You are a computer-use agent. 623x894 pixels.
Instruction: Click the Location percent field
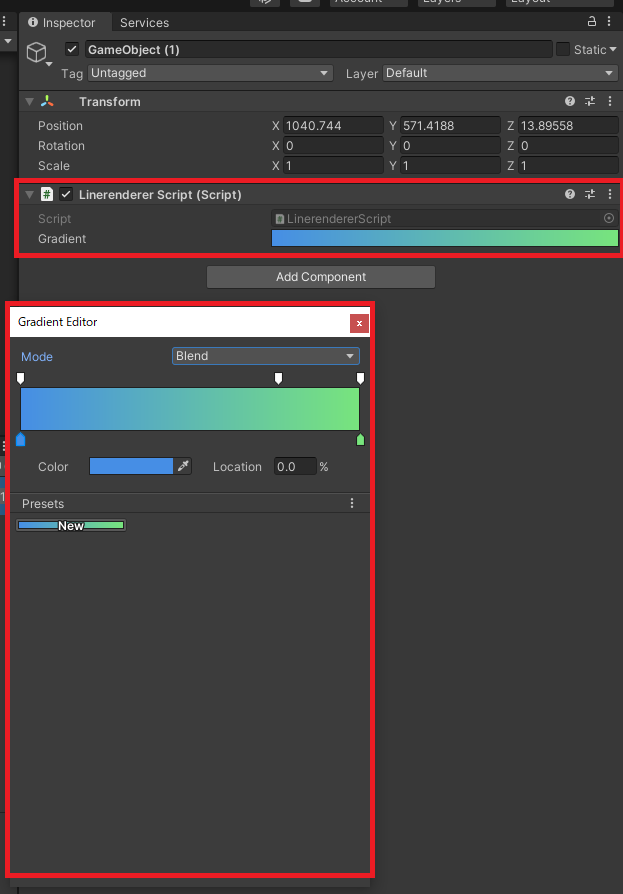[295, 466]
